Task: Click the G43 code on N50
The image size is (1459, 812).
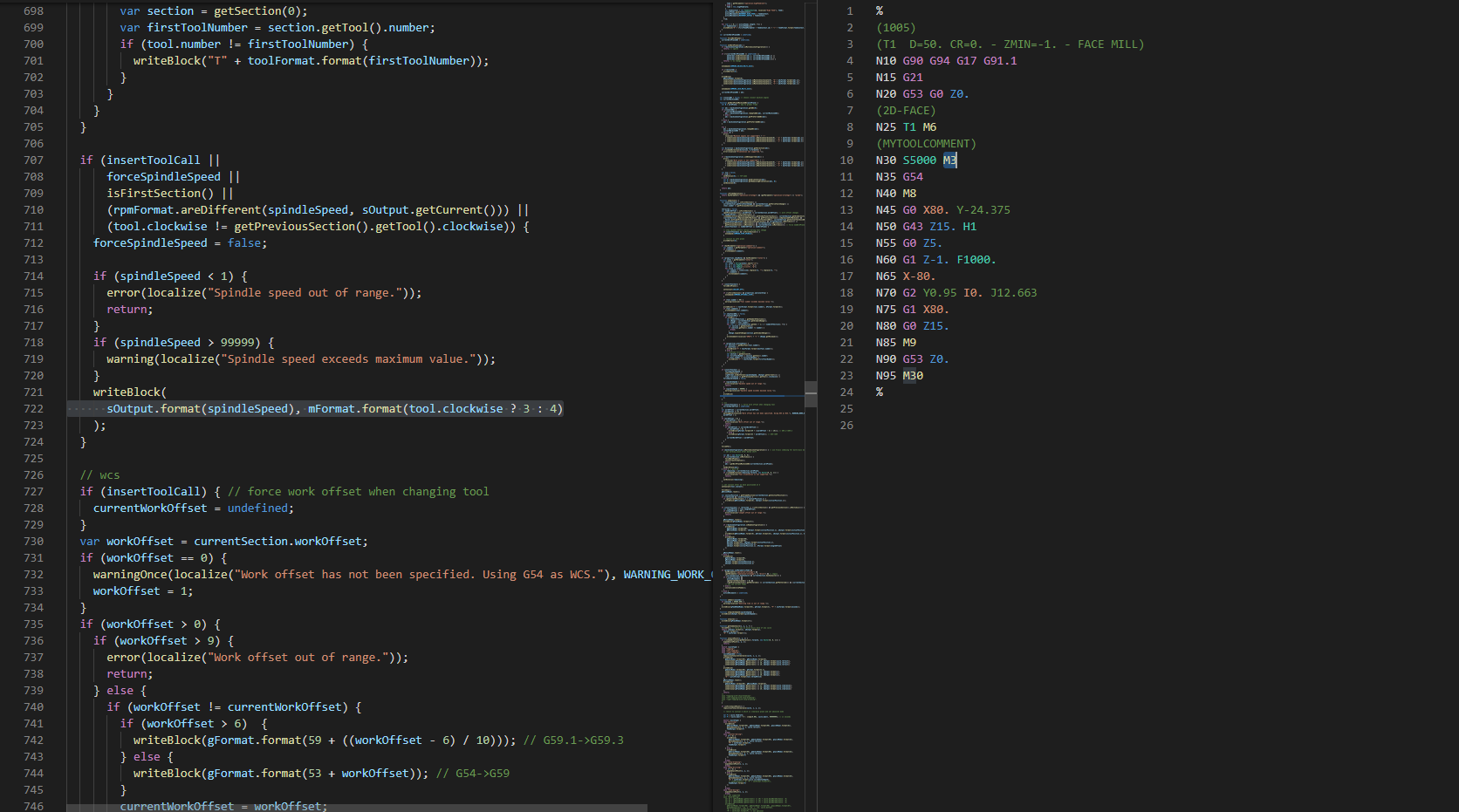Action: tap(913, 227)
